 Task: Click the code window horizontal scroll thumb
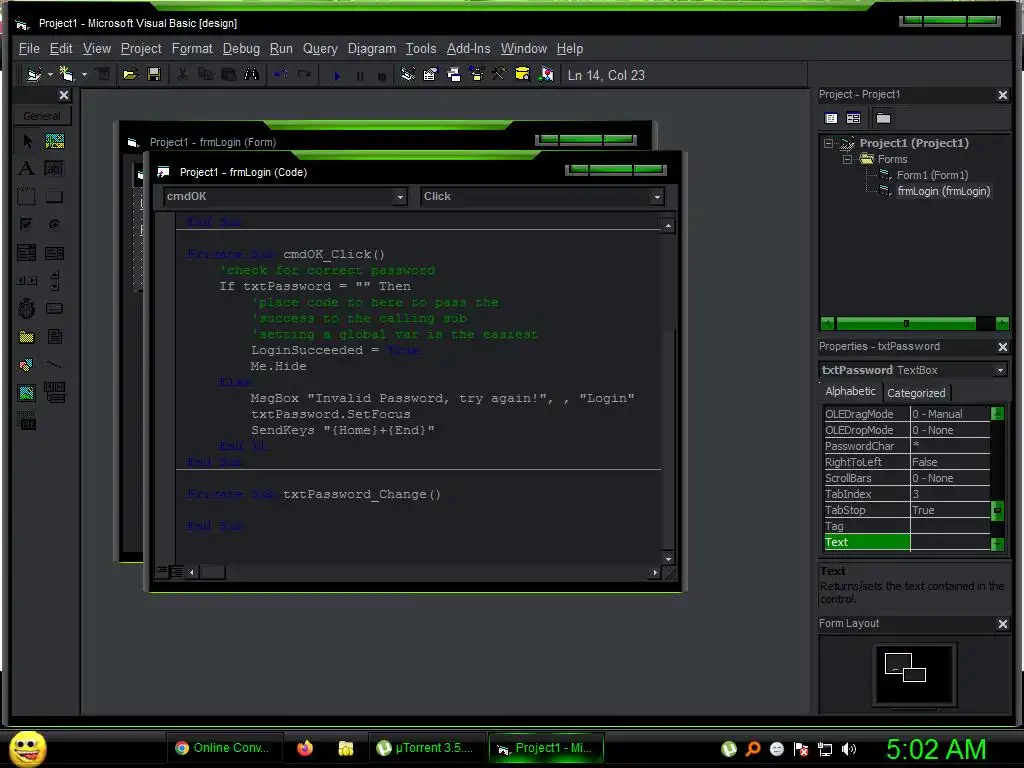pyautogui.click(x=212, y=573)
